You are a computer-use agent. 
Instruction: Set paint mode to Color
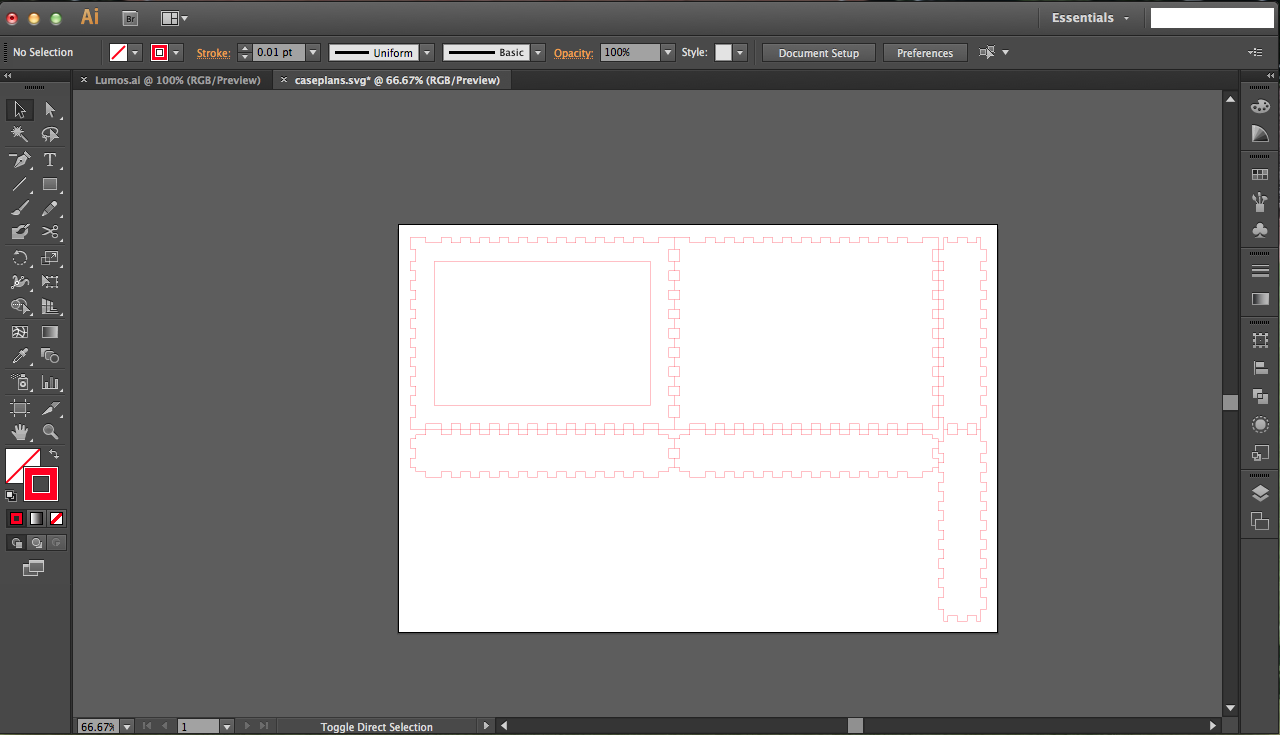(x=16, y=518)
